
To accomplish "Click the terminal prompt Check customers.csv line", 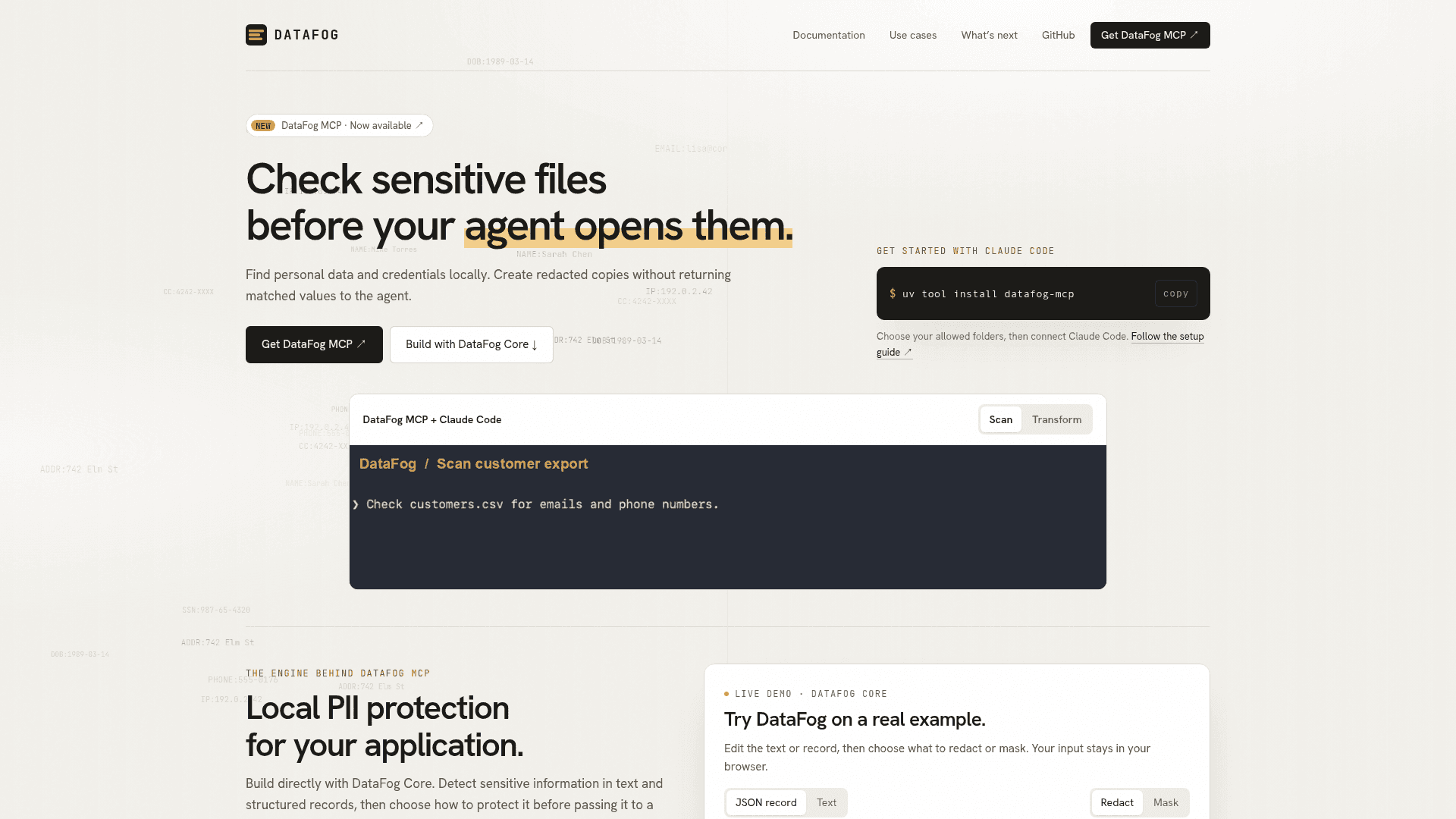I will point(535,504).
